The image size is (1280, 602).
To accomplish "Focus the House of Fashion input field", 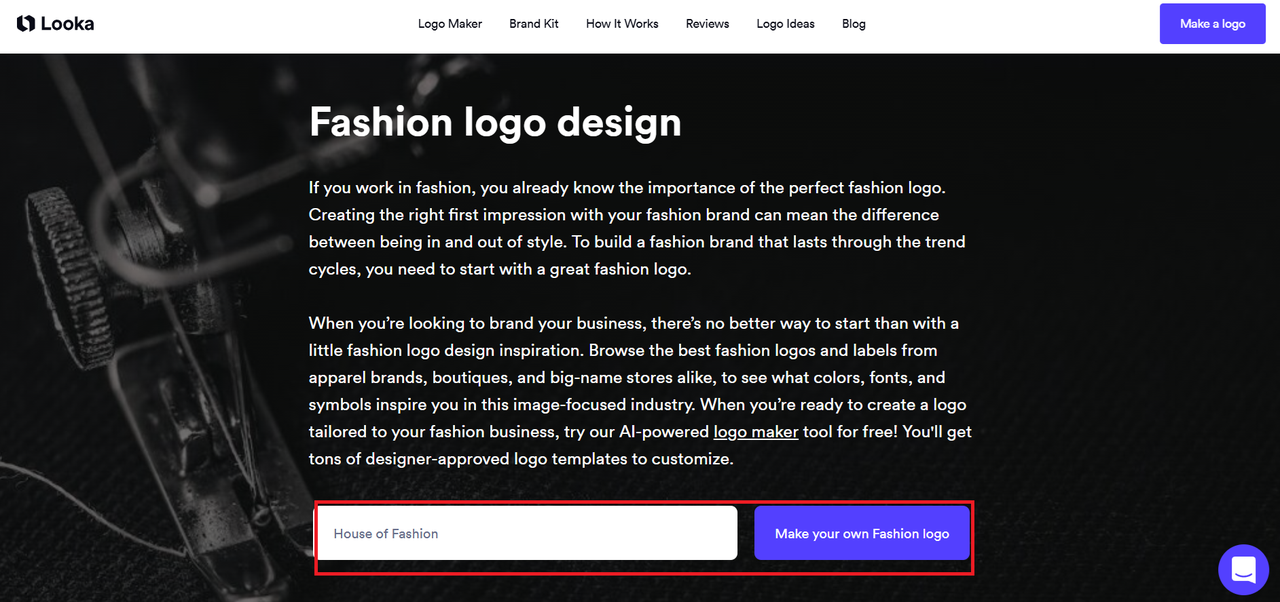I will [527, 533].
